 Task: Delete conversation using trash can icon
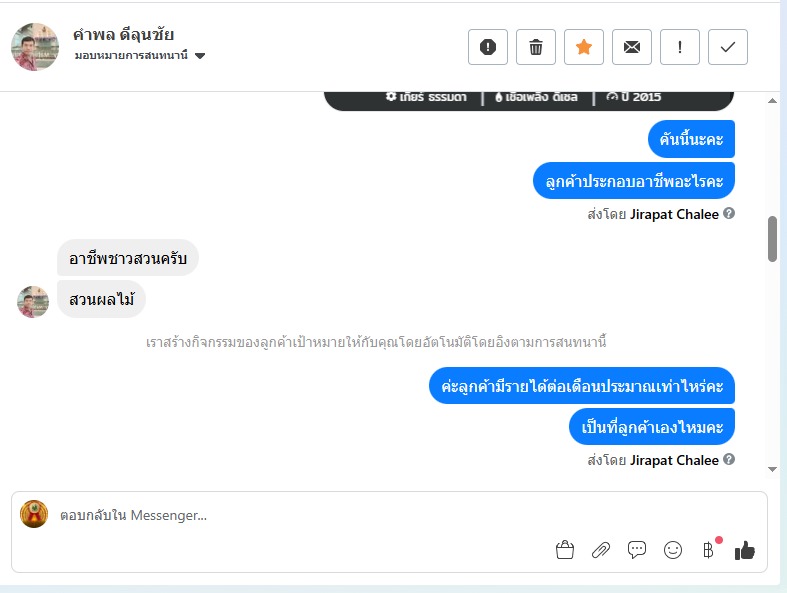click(x=536, y=47)
